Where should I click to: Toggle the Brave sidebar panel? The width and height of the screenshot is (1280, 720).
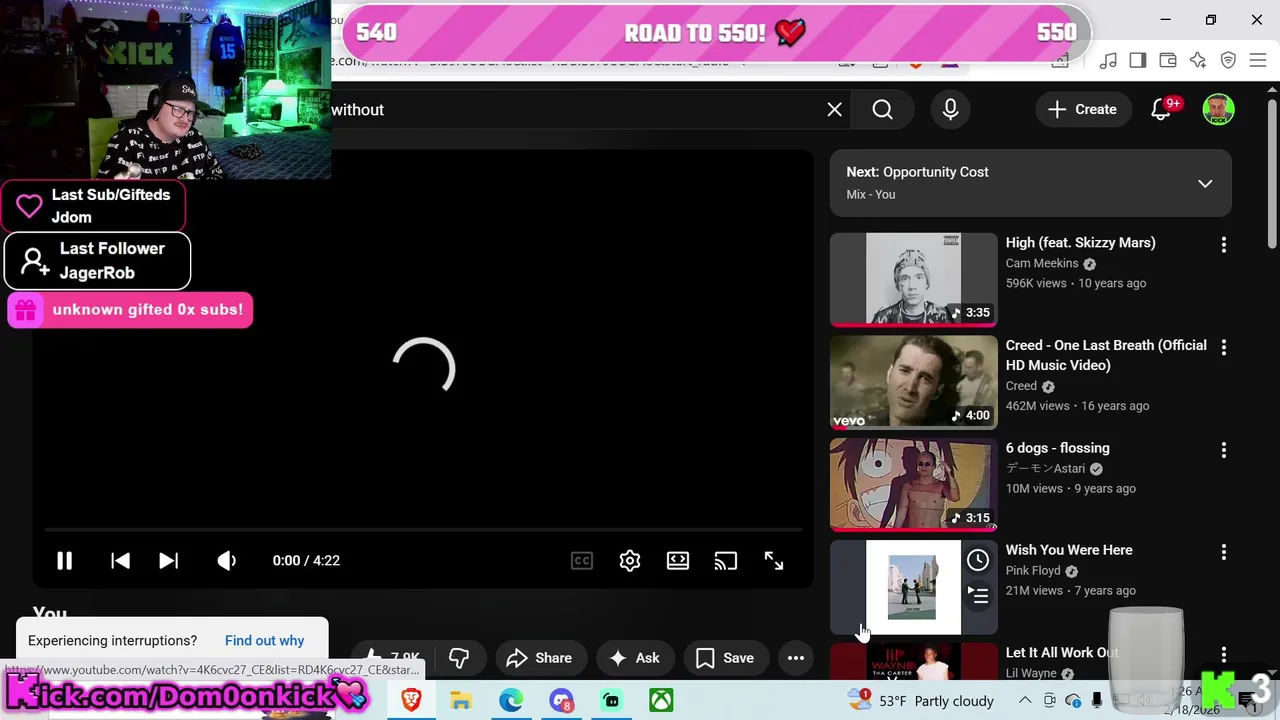click(1138, 61)
